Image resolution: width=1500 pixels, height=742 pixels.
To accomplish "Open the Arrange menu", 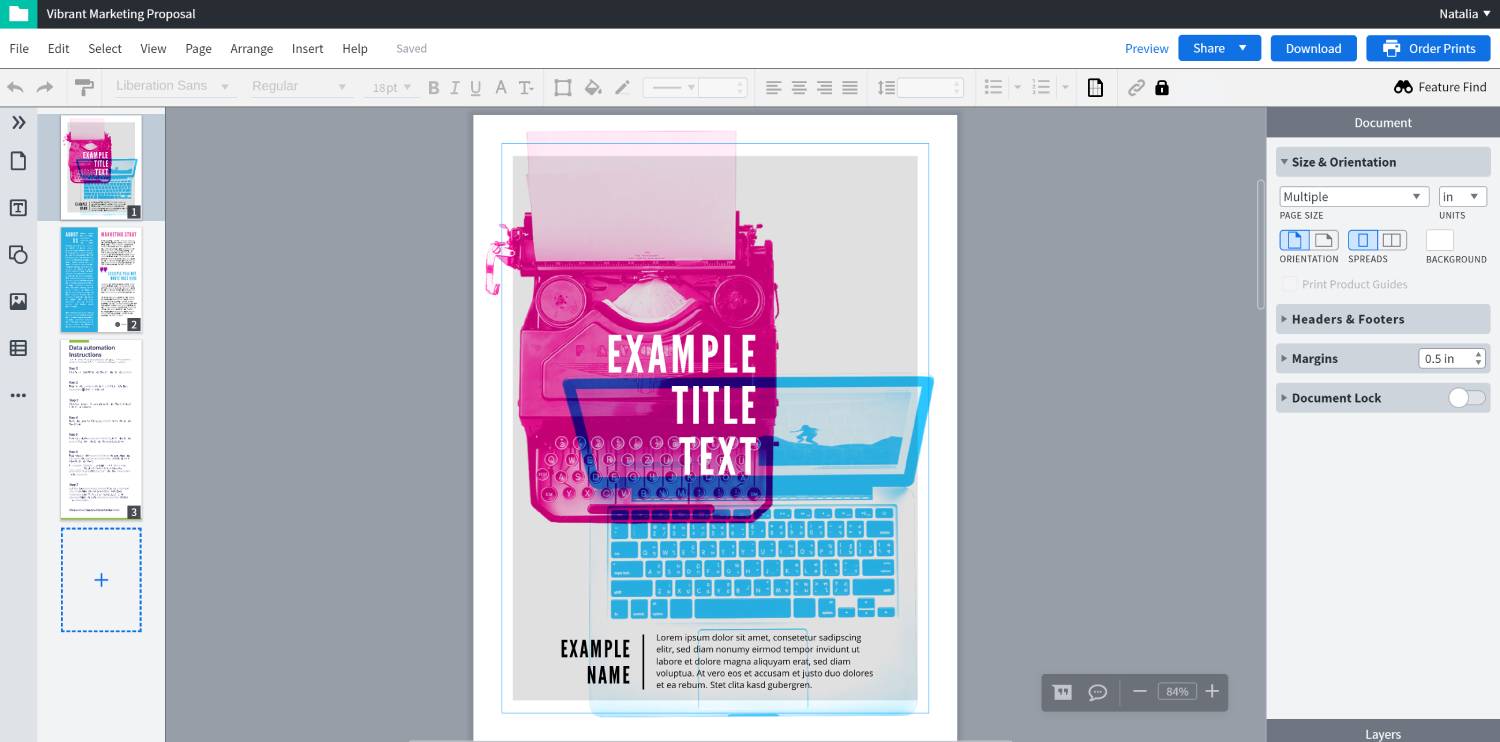I will (251, 48).
